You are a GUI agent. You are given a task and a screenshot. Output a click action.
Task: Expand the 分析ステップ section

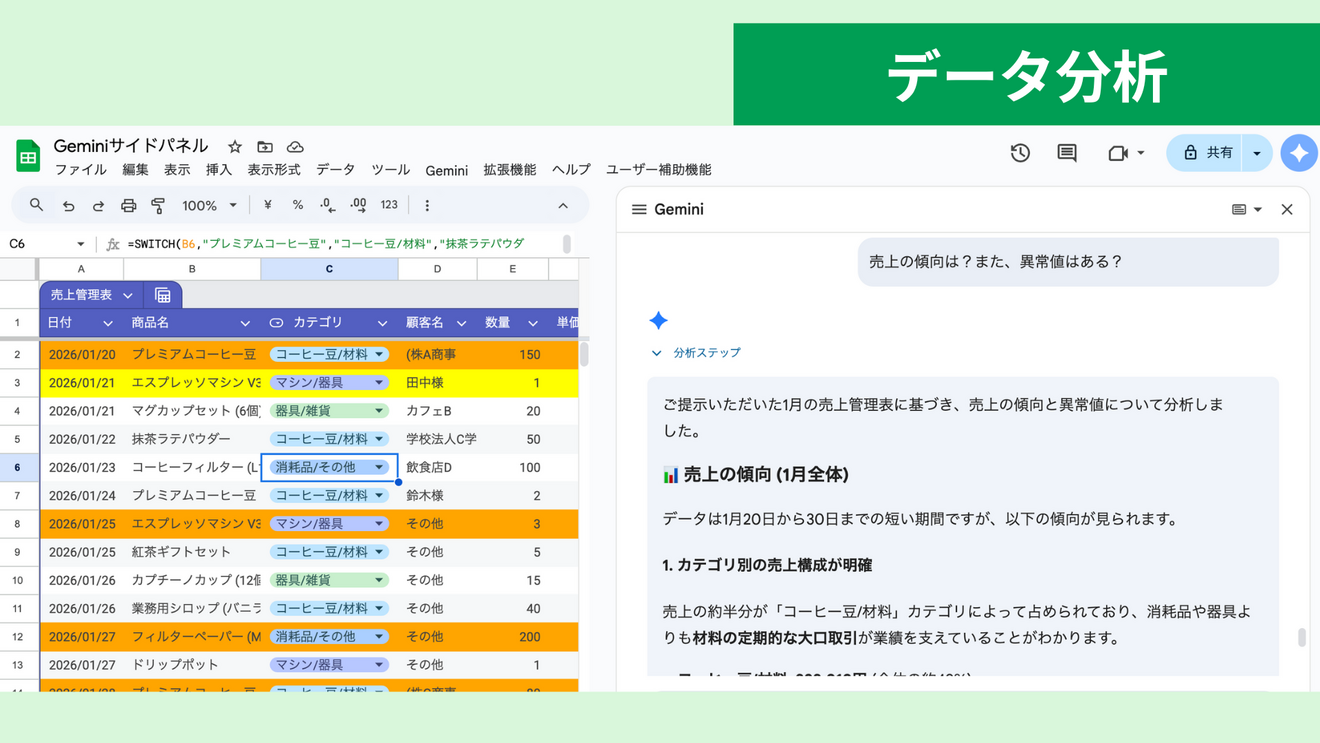696,353
